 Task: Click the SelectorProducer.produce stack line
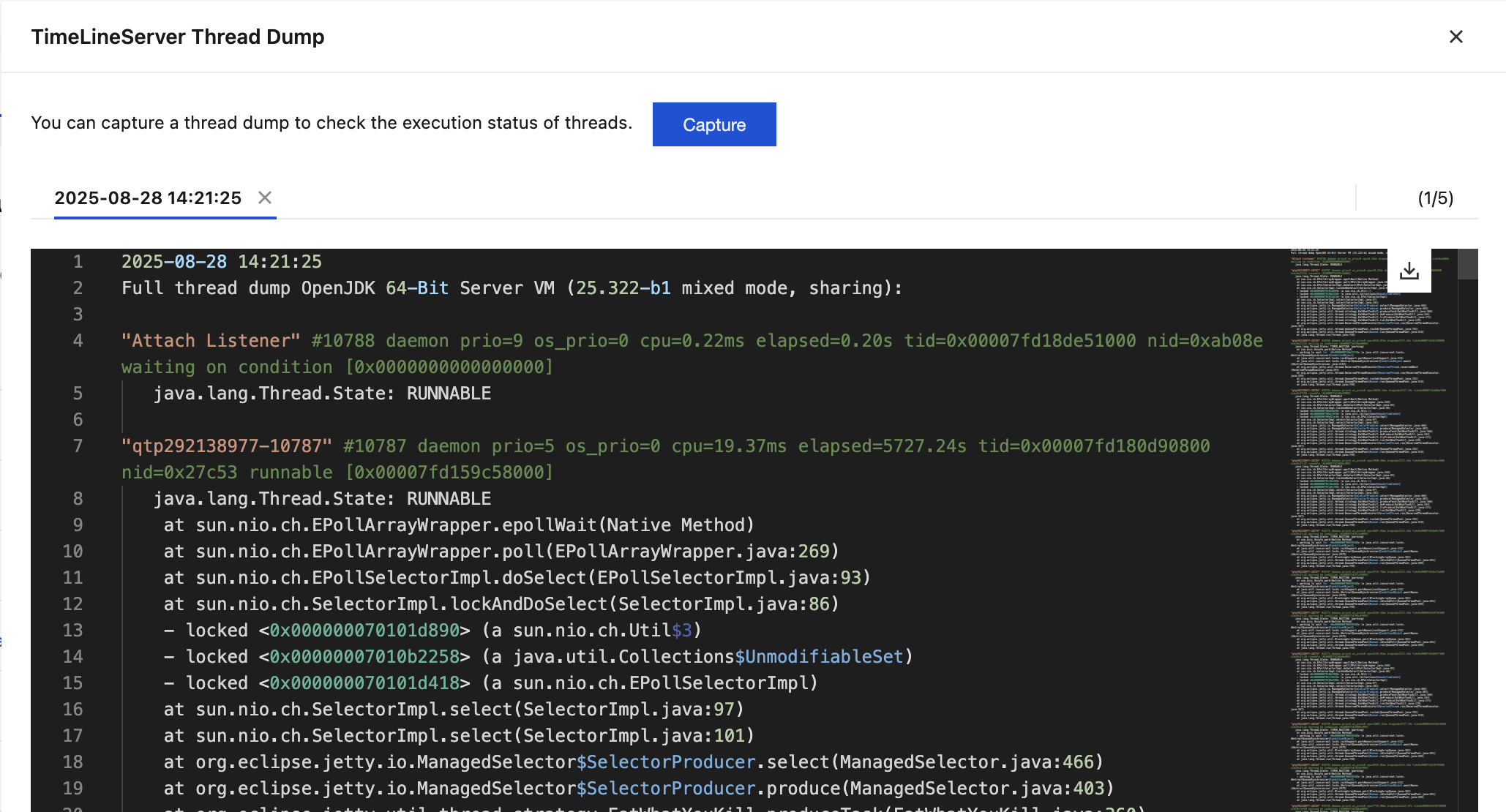point(638,789)
